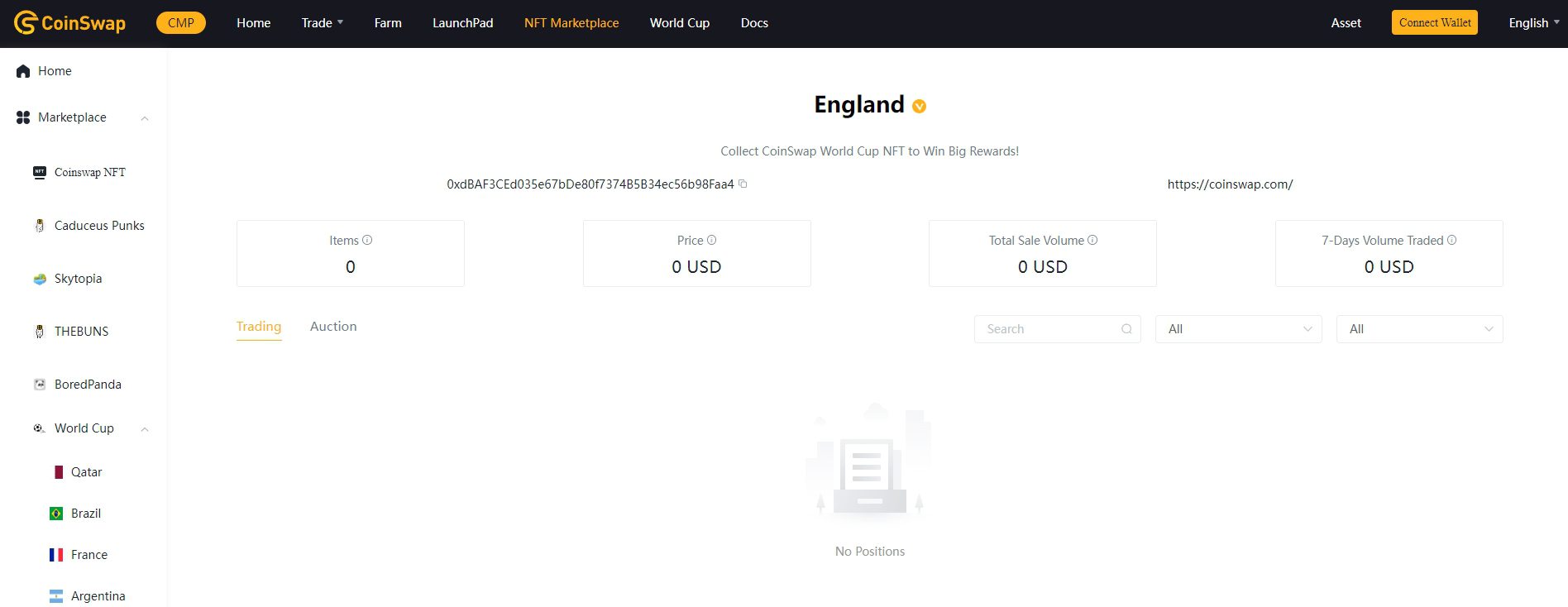Click the Price info icon

click(x=712, y=240)
